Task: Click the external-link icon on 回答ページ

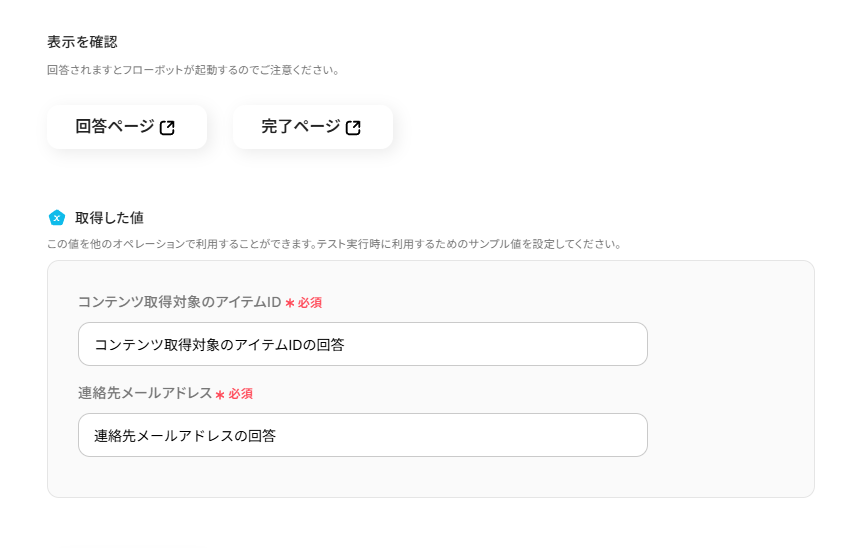Action: tap(168, 127)
